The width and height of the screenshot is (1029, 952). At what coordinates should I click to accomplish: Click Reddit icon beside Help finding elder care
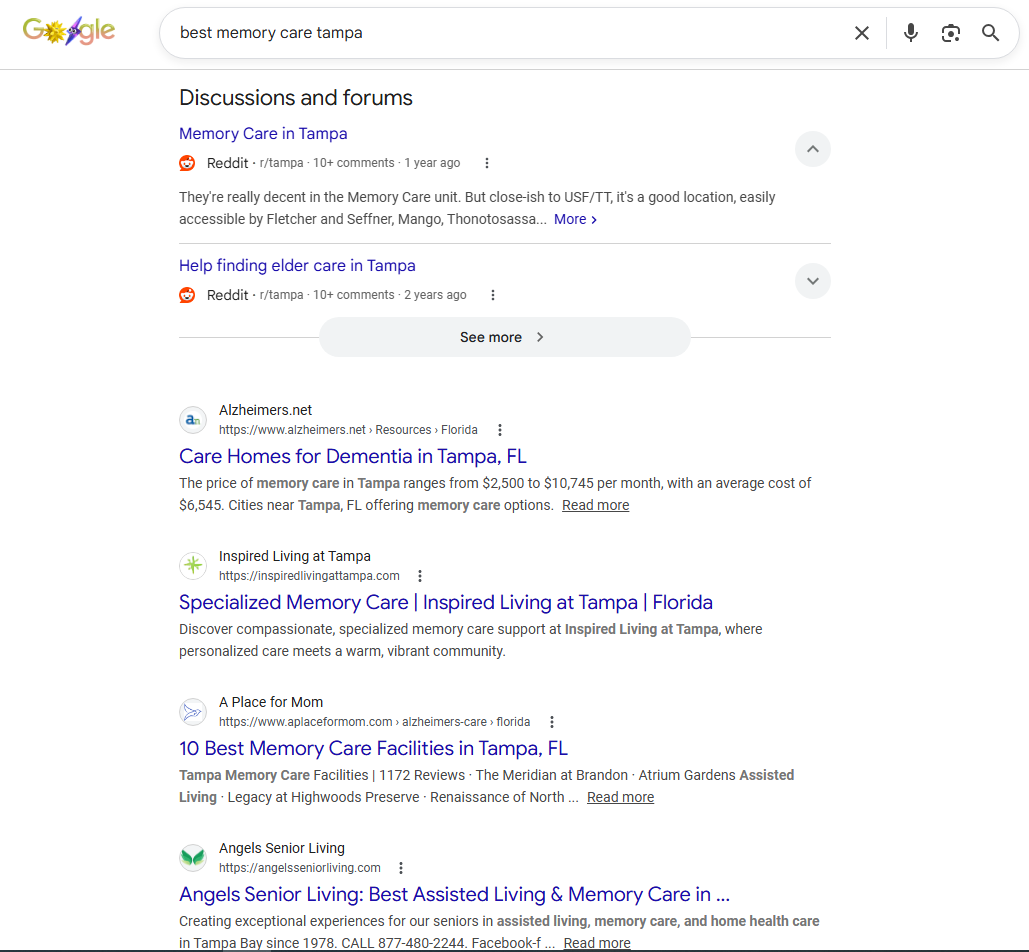coord(187,295)
